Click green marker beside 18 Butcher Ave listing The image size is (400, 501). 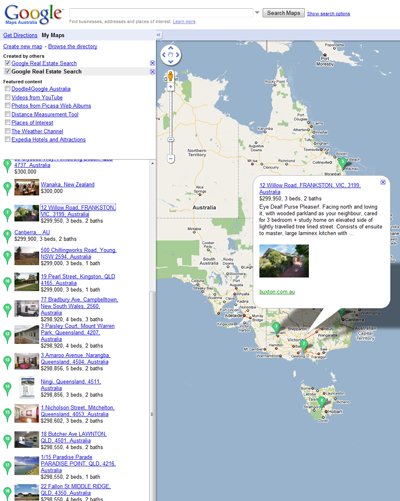[7, 441]
